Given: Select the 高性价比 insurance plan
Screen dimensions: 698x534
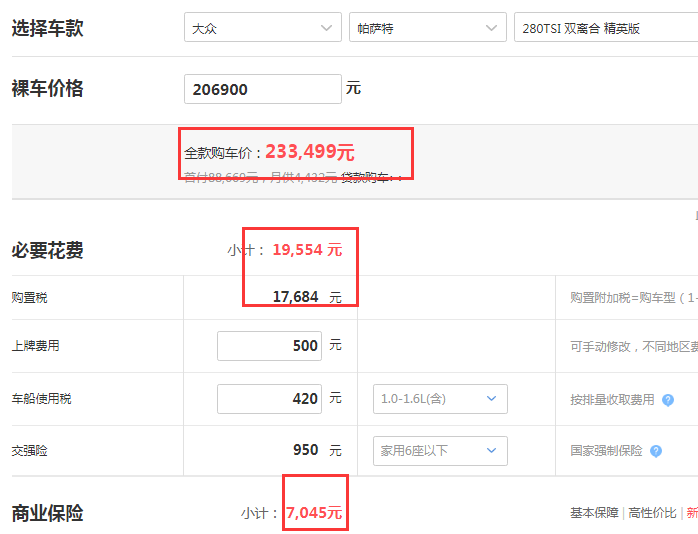Looking at the screenshot, I should click(652, 513).
